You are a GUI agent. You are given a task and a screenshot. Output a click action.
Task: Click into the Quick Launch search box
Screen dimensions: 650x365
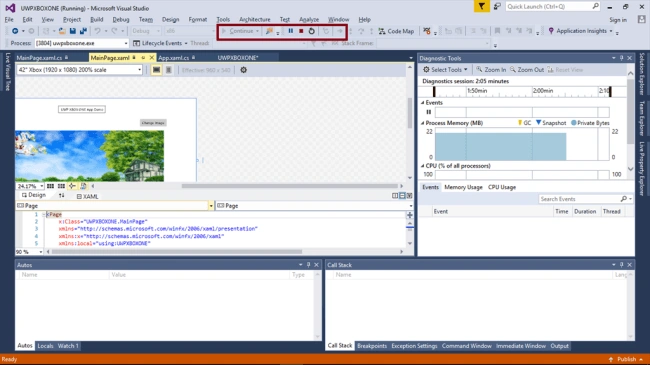(x=553, y=6)
